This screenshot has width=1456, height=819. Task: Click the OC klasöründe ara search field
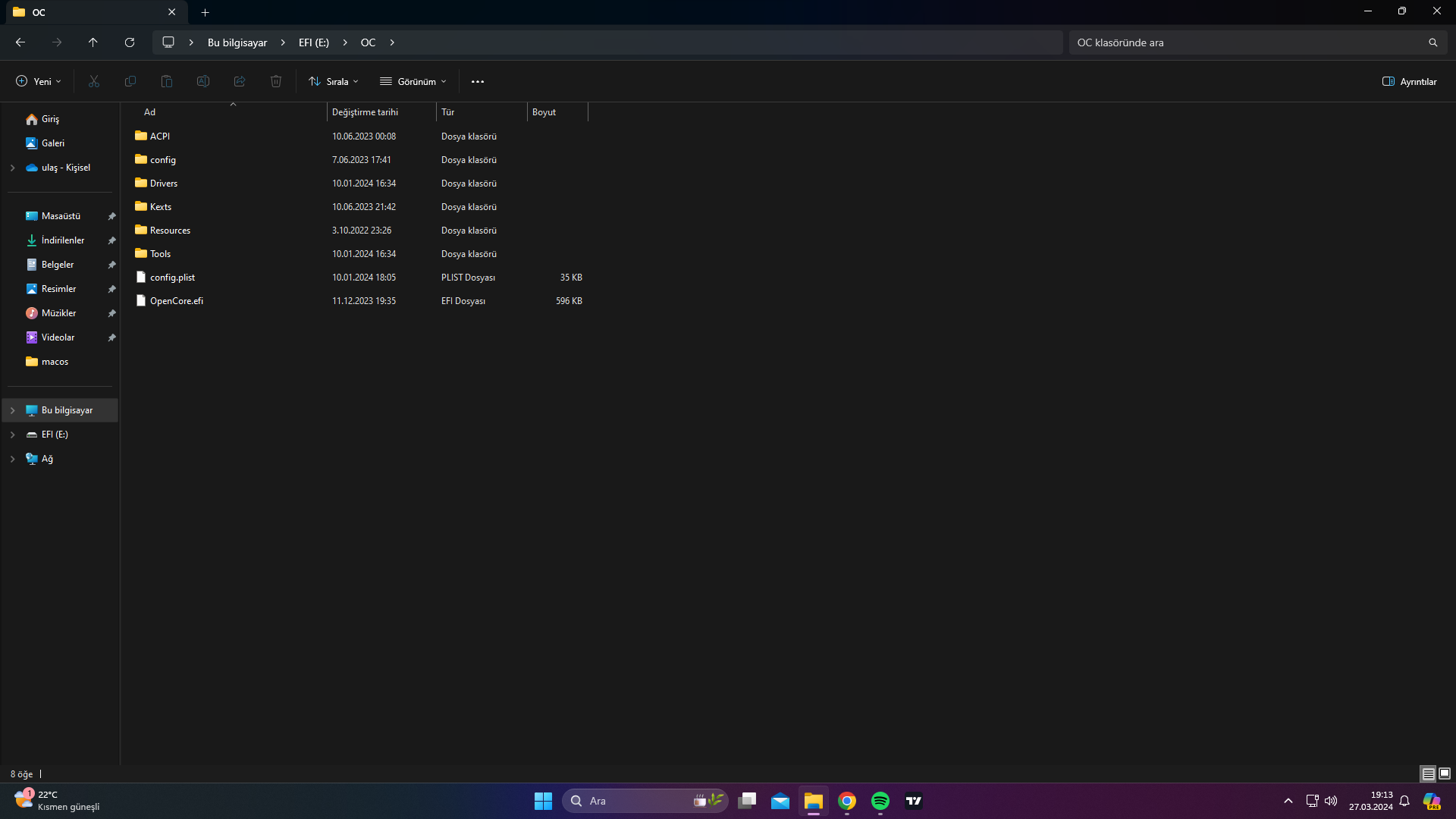(1244, 42)
